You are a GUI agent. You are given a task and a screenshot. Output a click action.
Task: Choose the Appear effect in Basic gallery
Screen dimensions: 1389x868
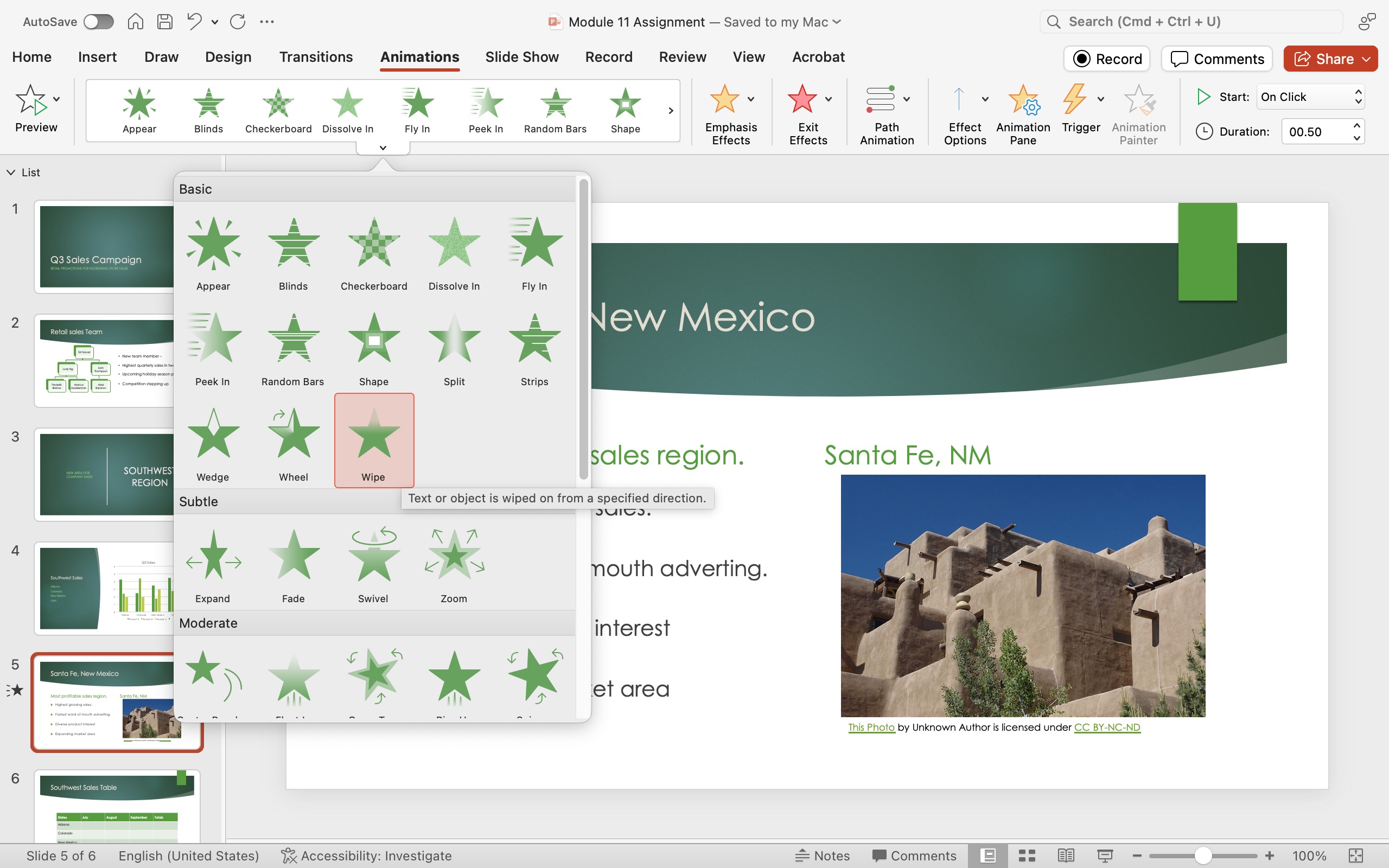213,253
